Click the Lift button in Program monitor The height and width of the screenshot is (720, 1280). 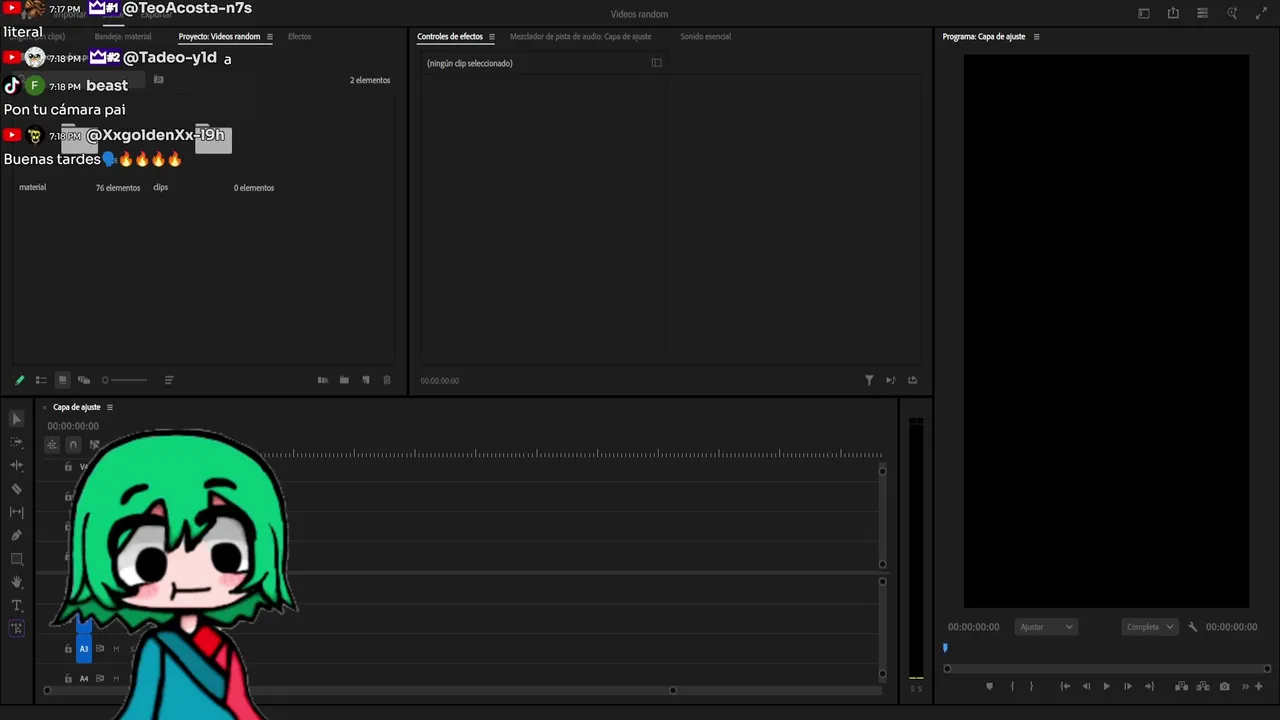coord(1181,686)
